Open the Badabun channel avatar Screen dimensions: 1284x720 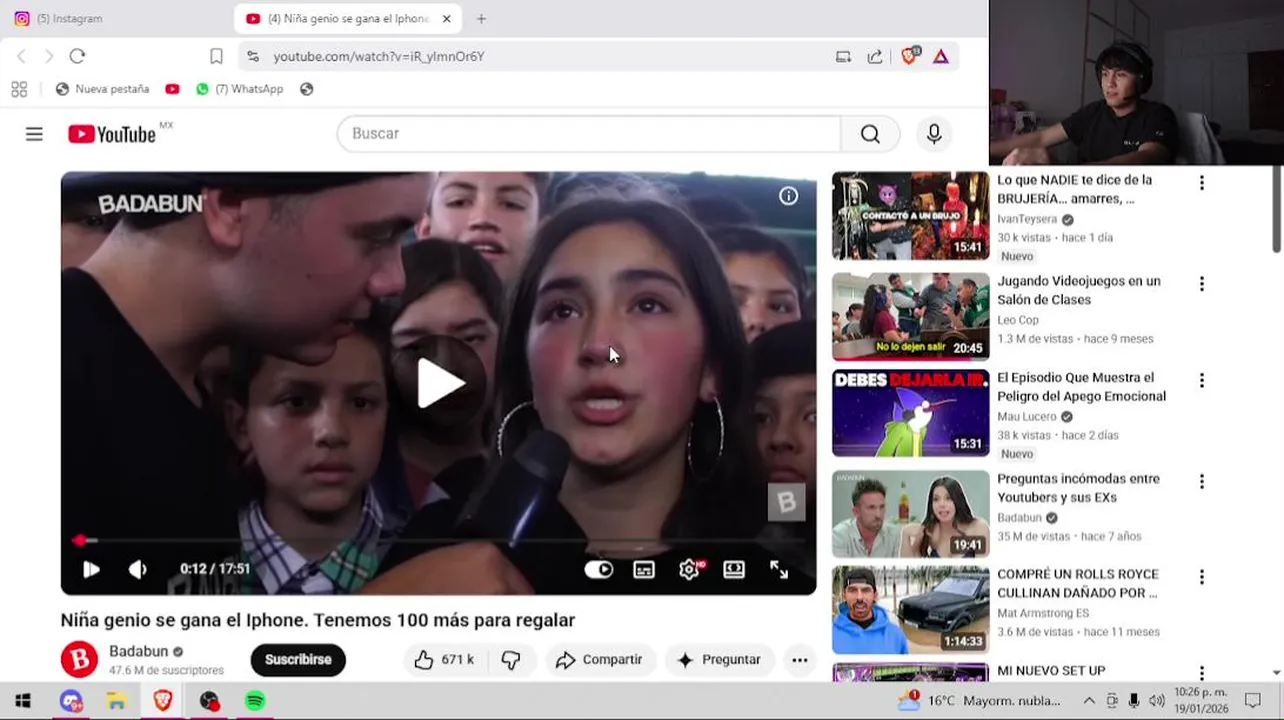coord(79,660)
